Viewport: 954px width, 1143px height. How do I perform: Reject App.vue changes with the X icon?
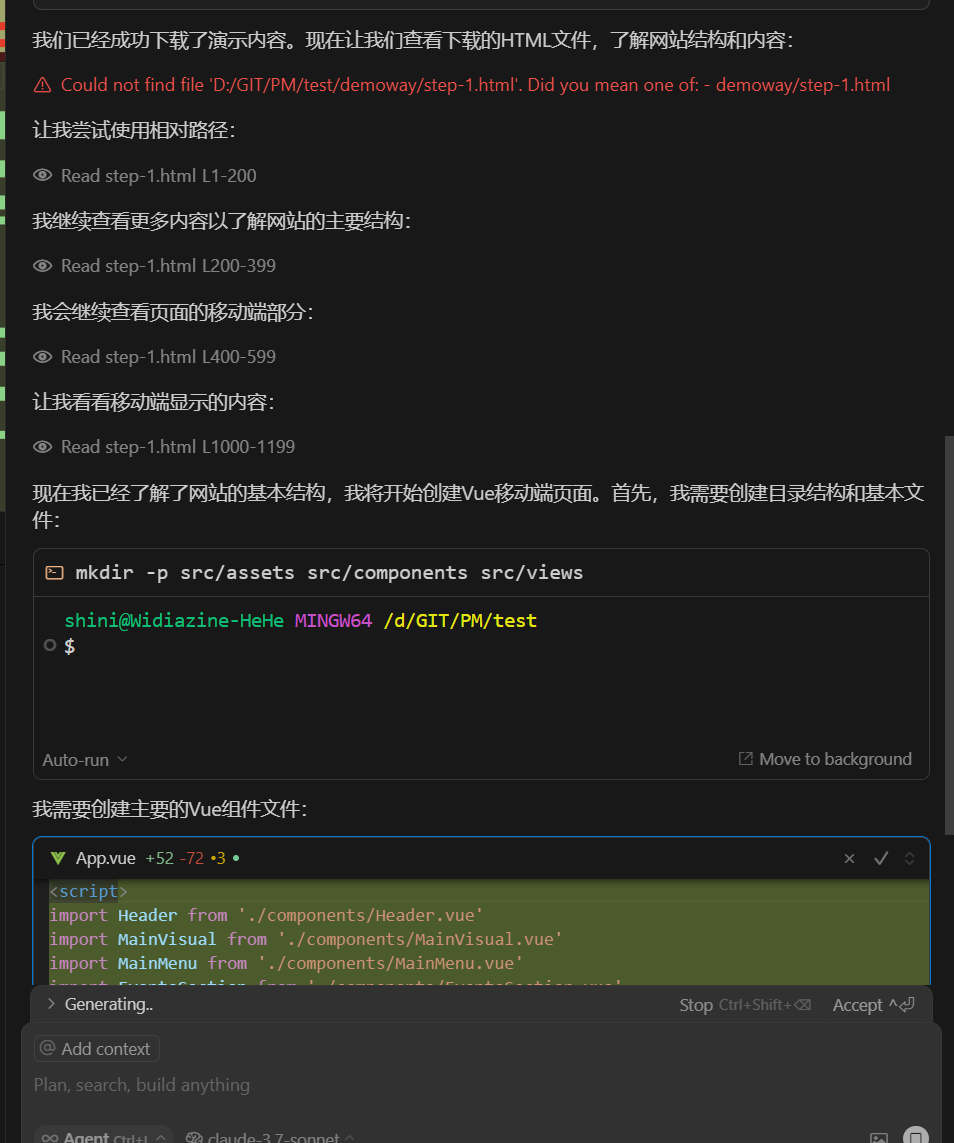(x=849, y=858)
